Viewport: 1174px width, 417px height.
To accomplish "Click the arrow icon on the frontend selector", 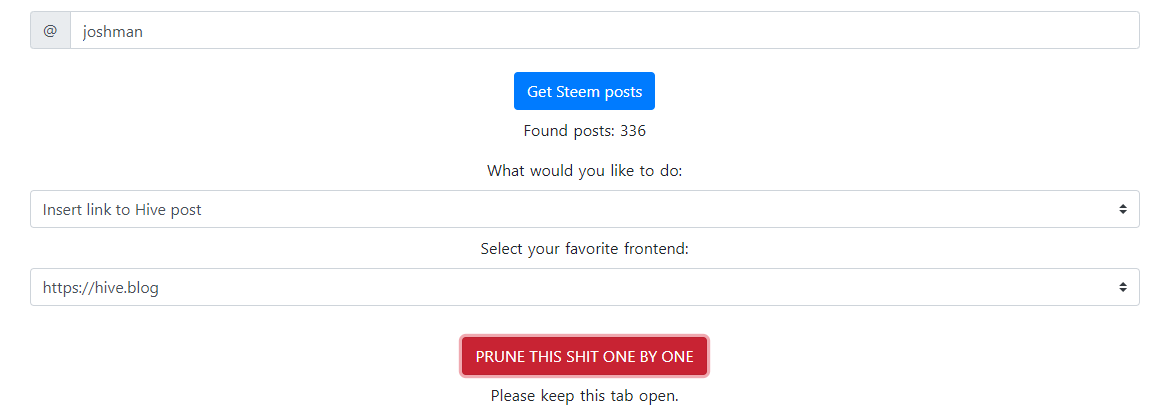I will (x=1123, y=287).
